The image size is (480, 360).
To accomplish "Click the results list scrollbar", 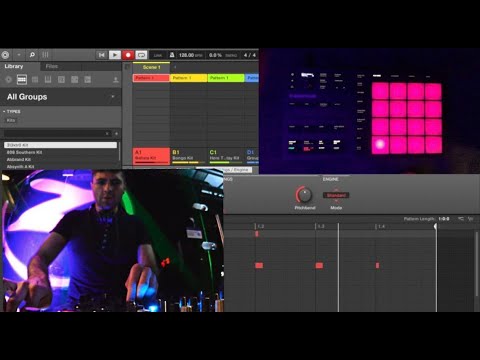I will (119, 152).
